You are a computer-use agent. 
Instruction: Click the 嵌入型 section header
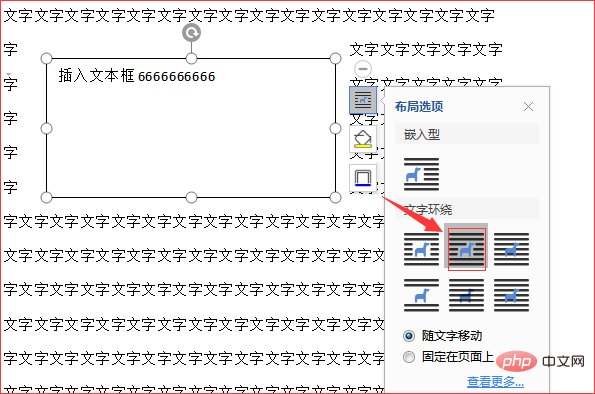[x=467, y=134]
